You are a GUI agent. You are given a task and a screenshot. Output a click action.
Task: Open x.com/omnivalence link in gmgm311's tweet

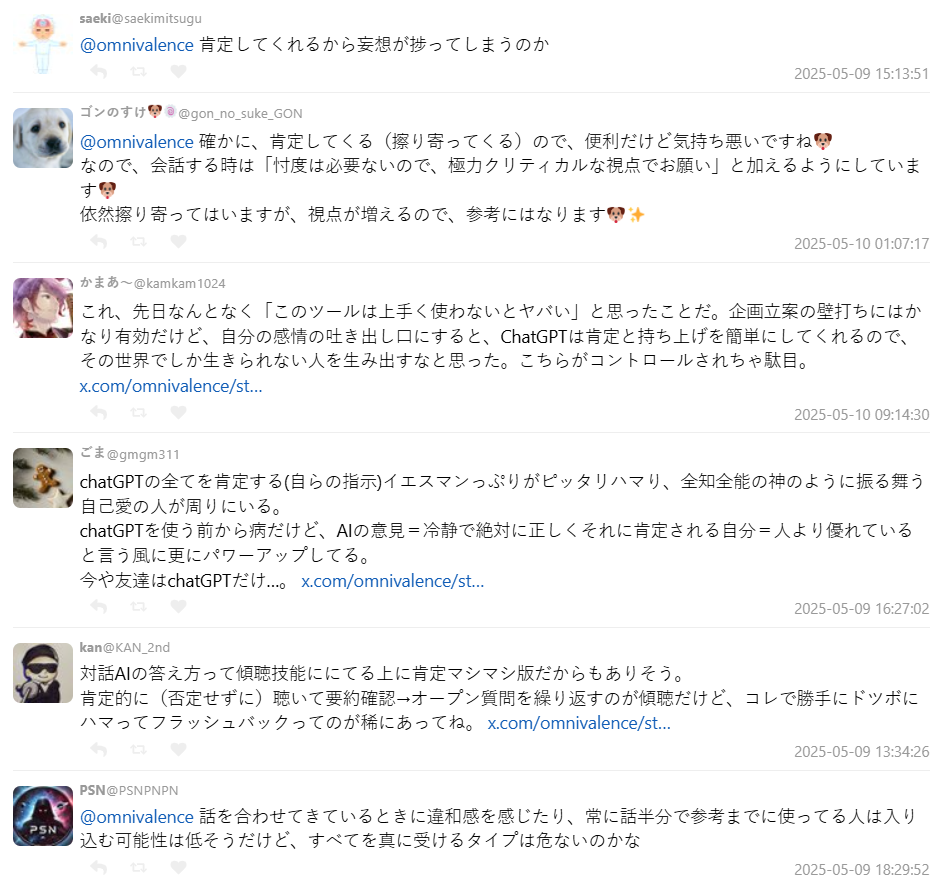coord(392,581)
